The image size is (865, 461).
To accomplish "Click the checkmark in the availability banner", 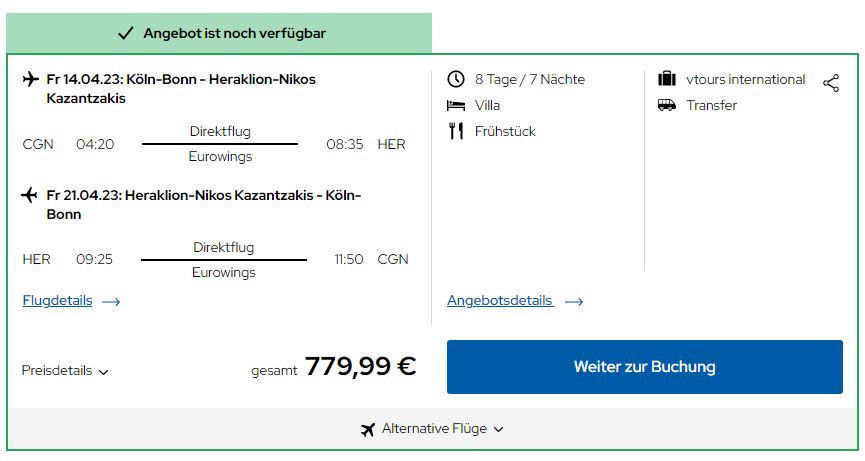I will [126, 33].
